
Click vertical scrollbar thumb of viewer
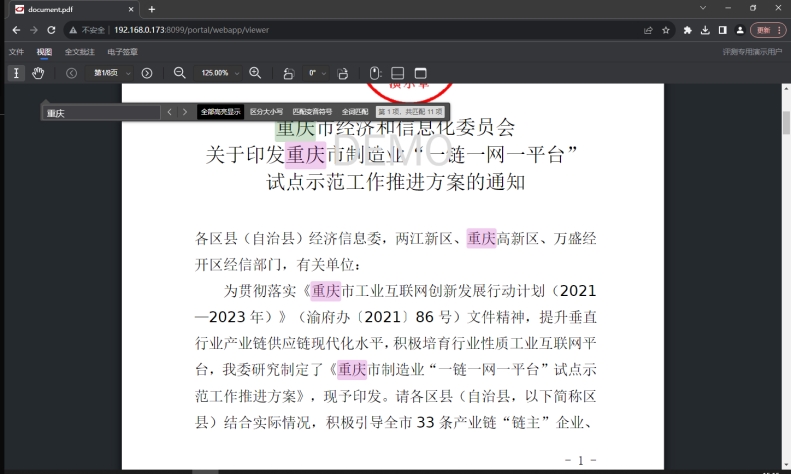(786, 123)
